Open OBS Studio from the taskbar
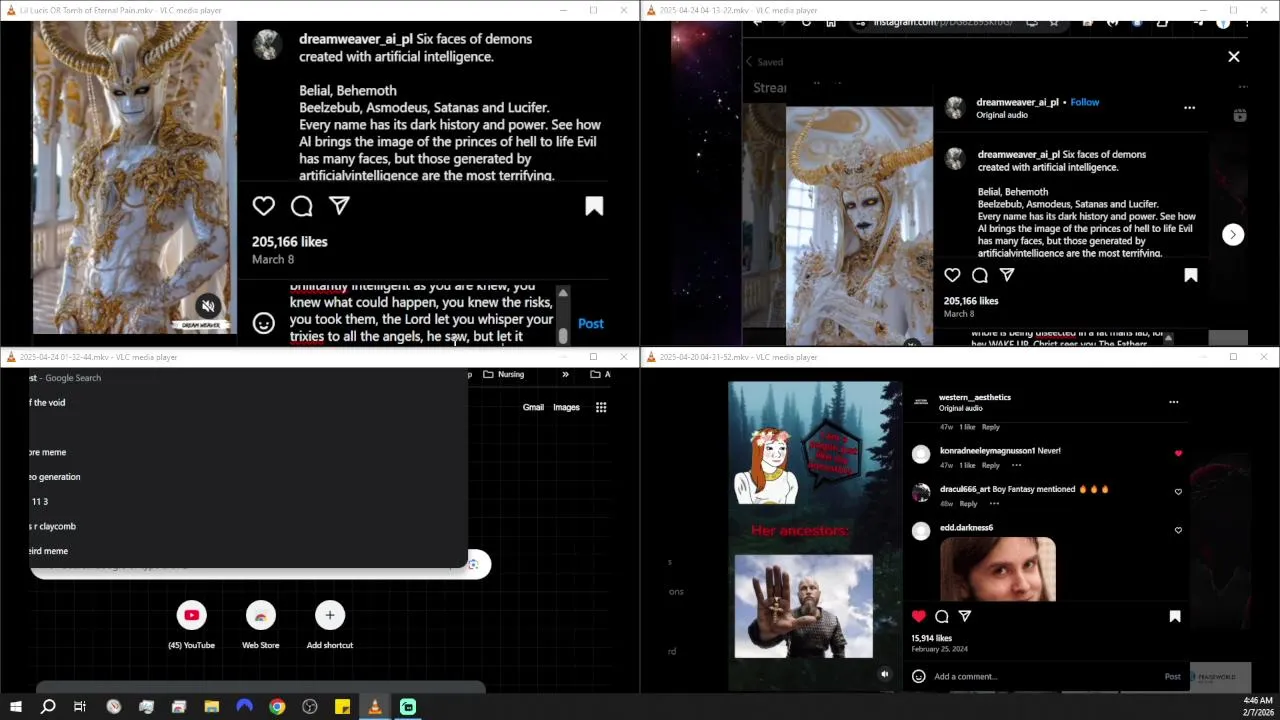The height and width of the screenshot is (720, 1280). [x=310, y=707]
